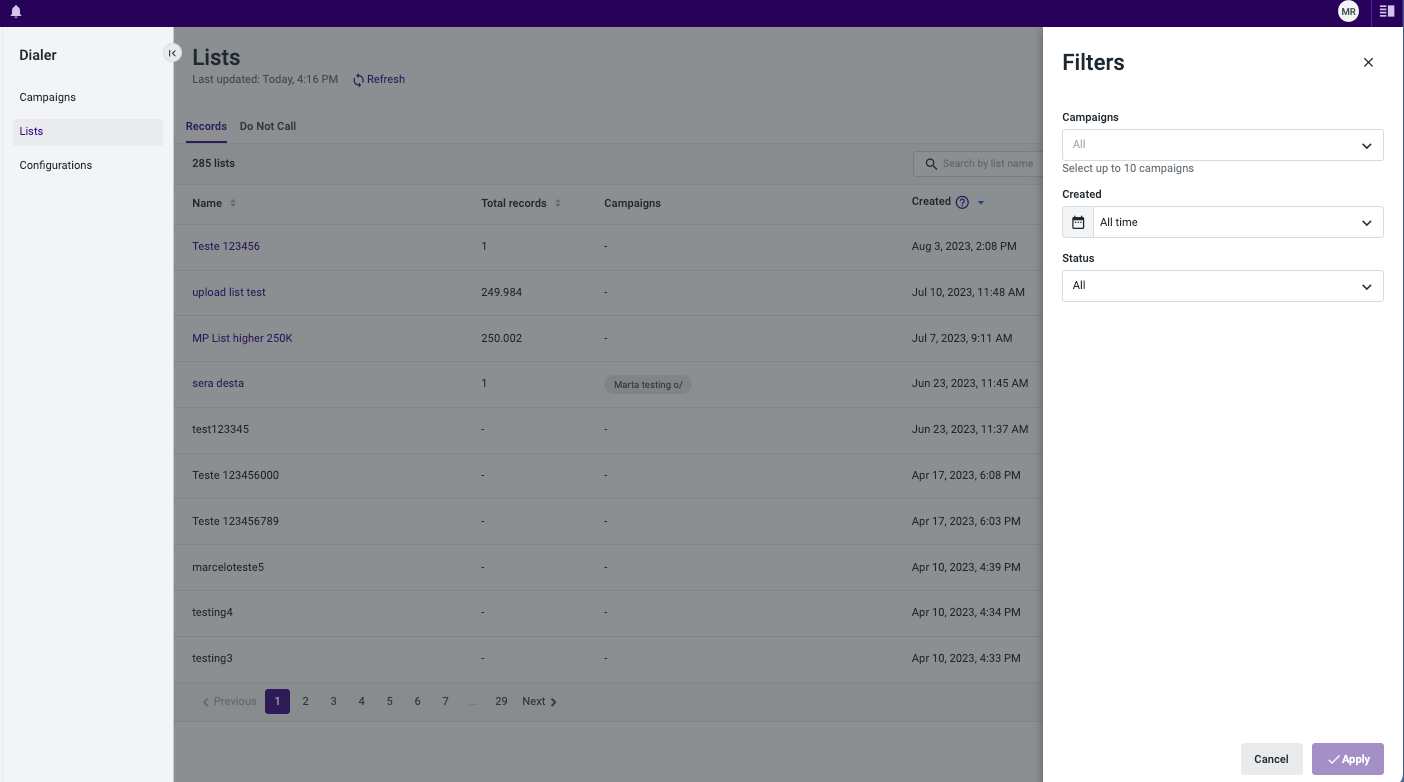Click the calendar icon in Created filter
Viewport: 1404px width, 782px height.
(1078, 222)
